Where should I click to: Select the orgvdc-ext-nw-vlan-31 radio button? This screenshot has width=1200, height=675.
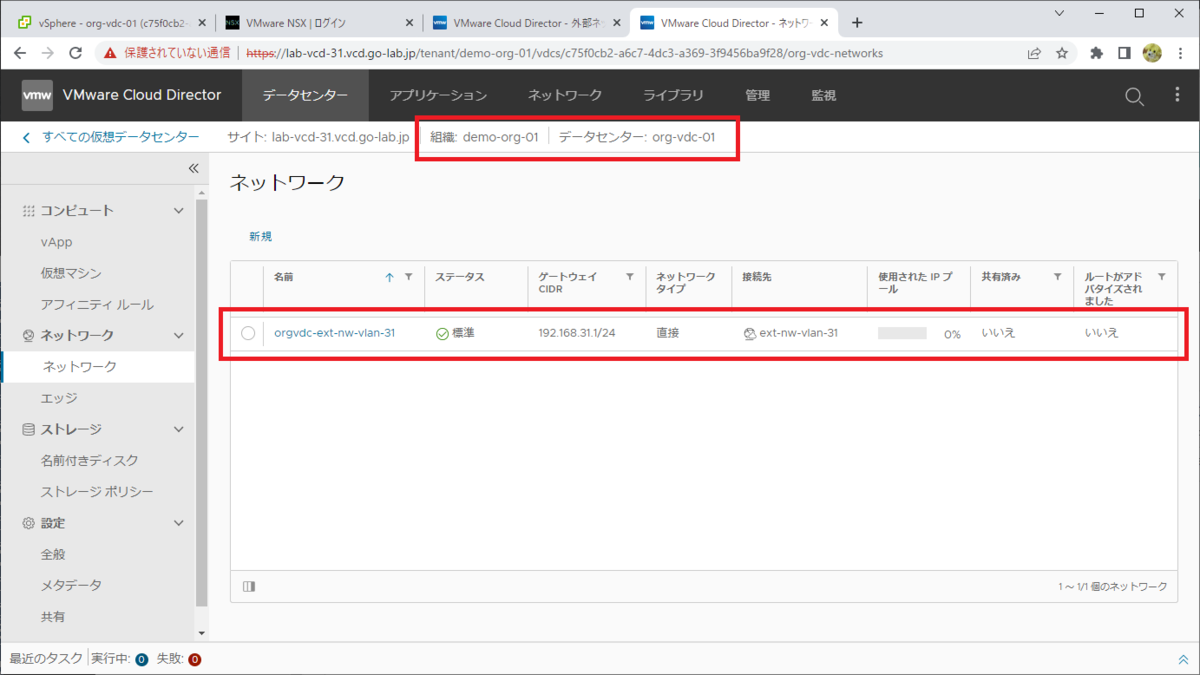248,333
